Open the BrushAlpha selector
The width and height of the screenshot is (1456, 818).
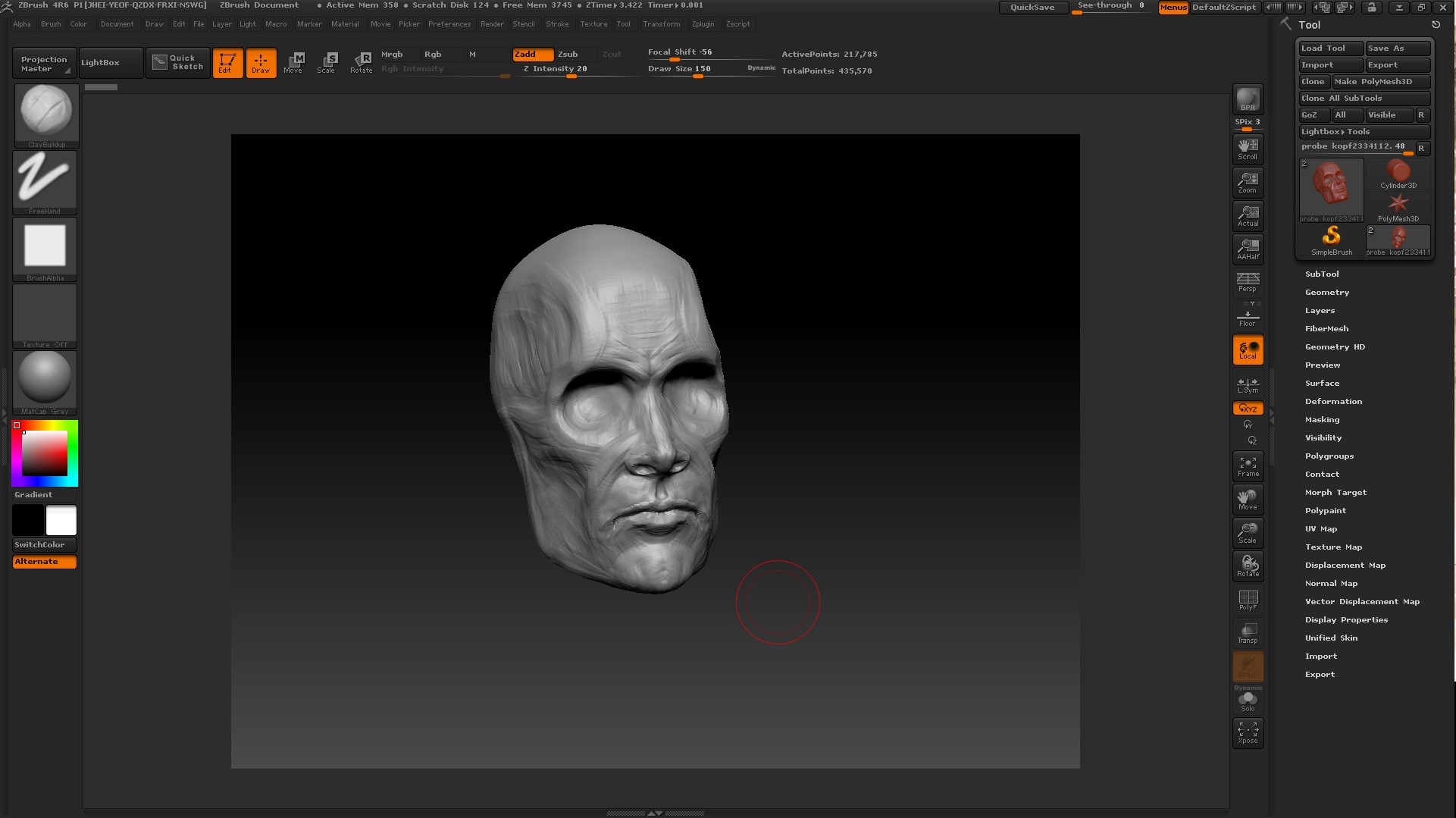coord(45,249)
